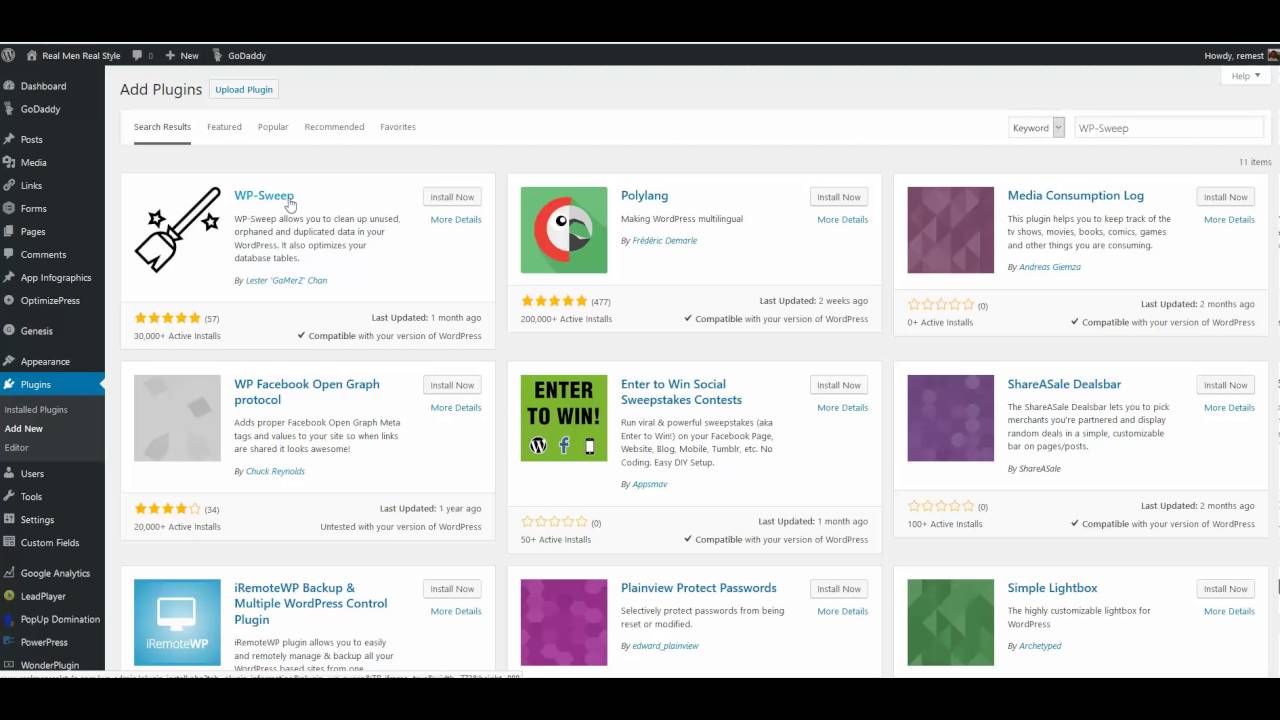Open the home icon for Real Men Real Style

(32, 55)
